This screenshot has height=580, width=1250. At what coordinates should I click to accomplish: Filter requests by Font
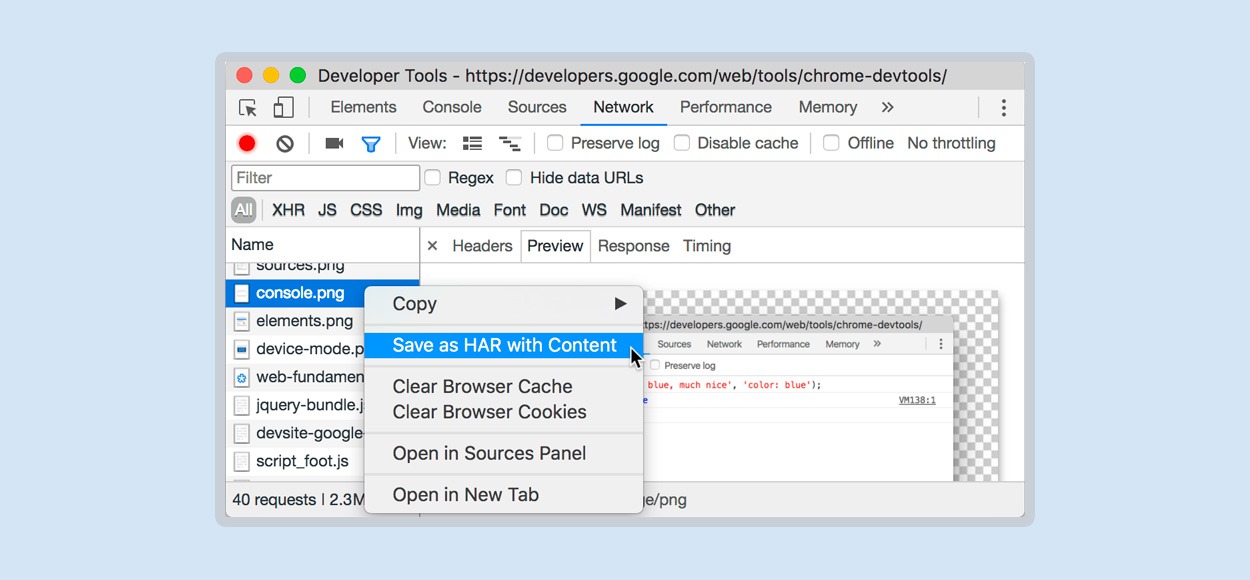509,210
